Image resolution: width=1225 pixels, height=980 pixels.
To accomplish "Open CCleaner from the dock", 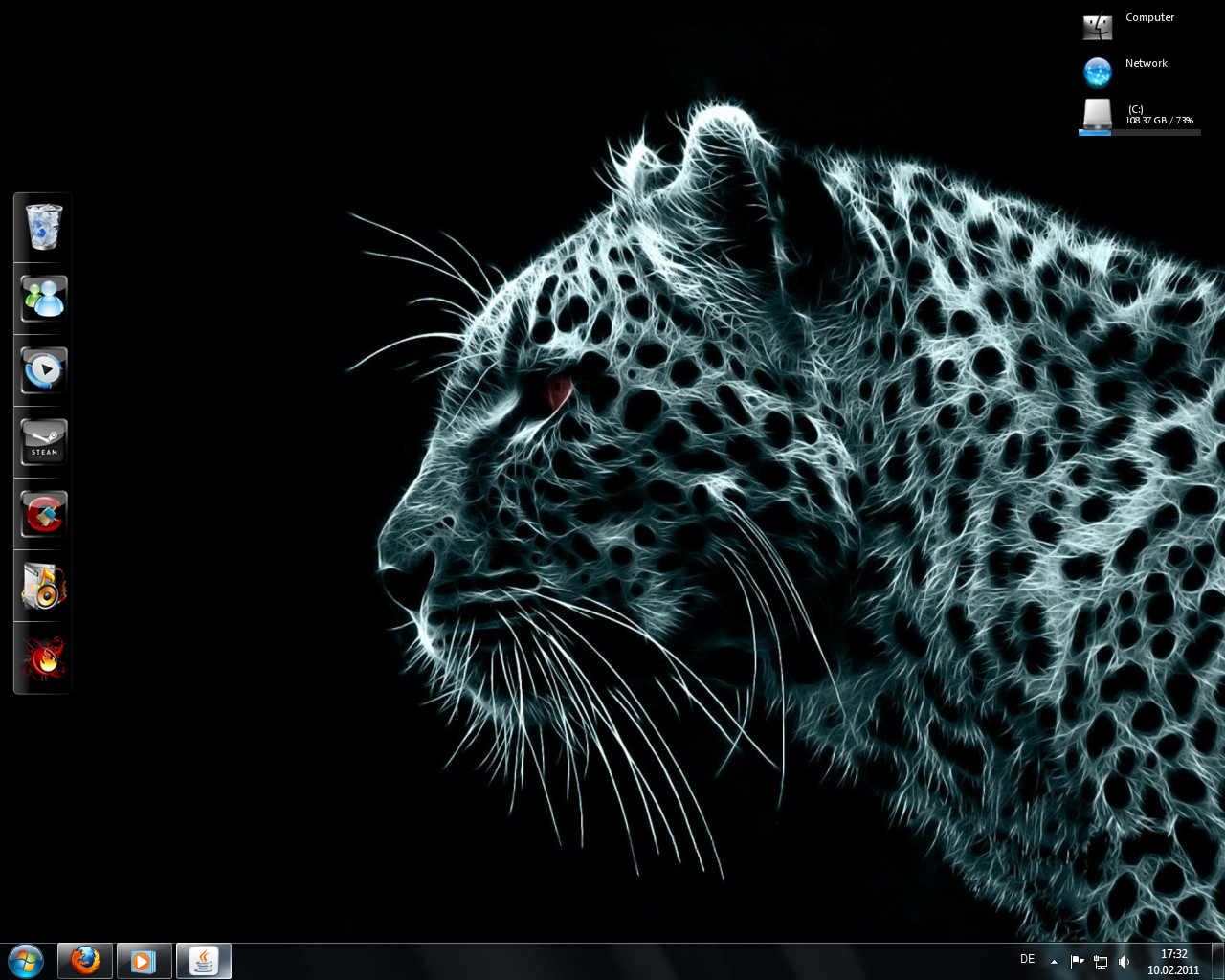I will [x=43, y=514].
